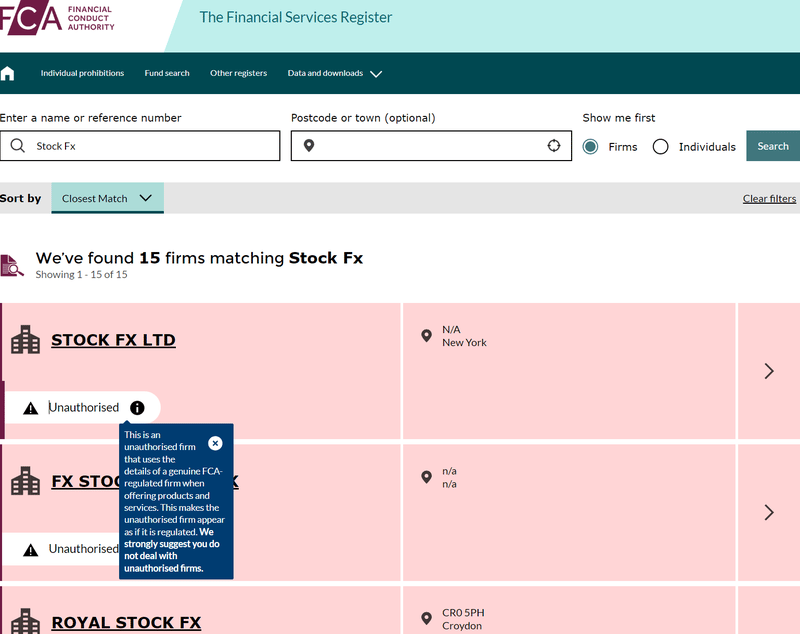Open Fund search page
Viewport: 800px width, 634px height.
click(167, 73)
